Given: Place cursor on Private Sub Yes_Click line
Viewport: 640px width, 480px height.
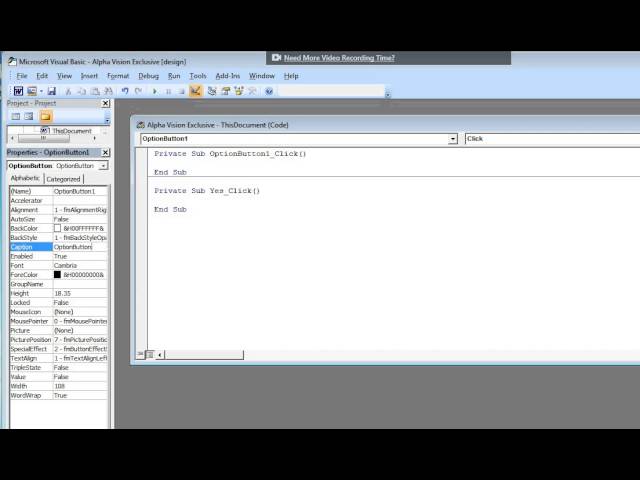Looking at the screenshot, I should [x=207, y=191].
